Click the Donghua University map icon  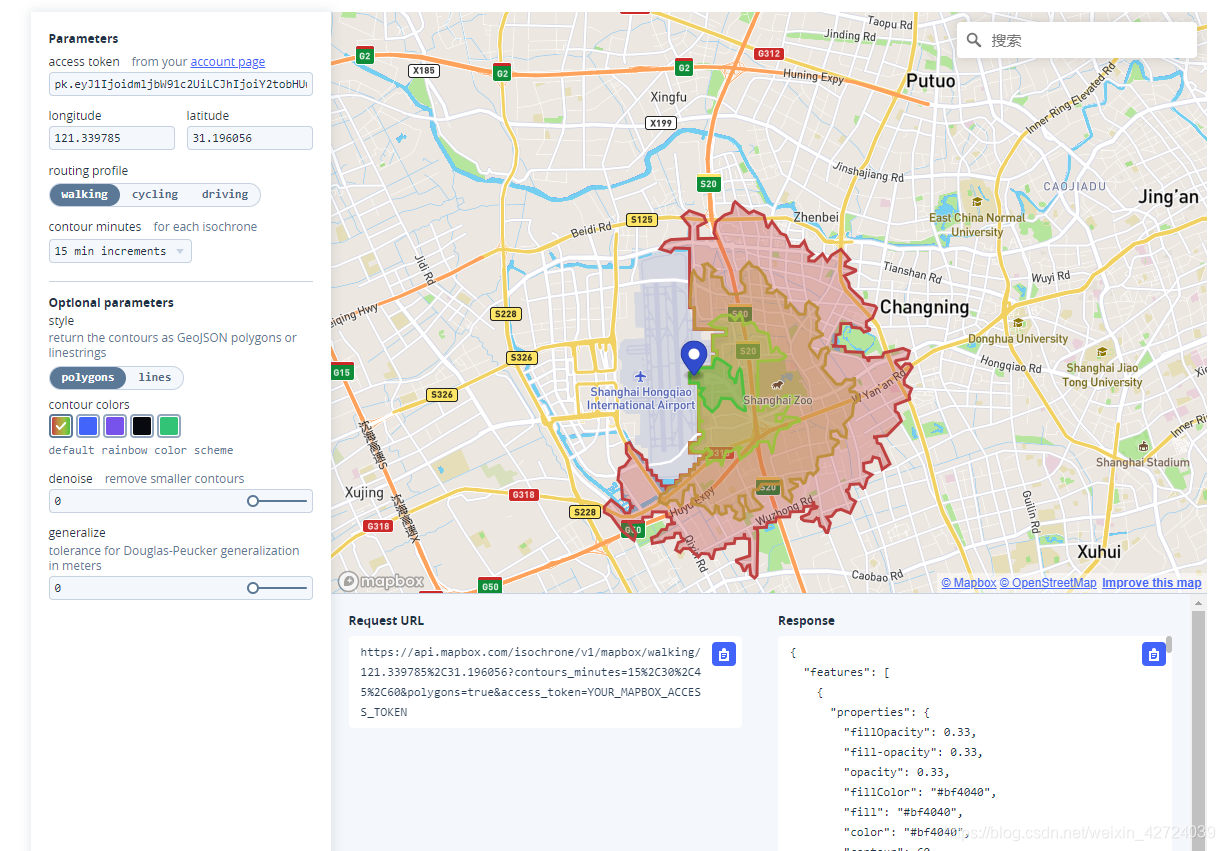pos(1018,323)
